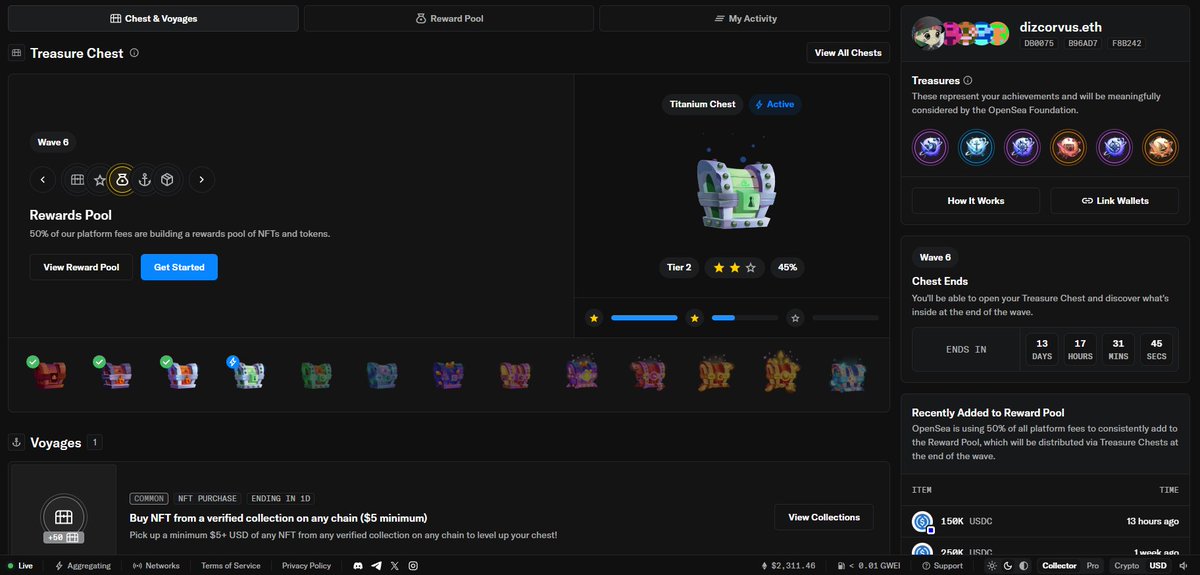Click the partially filled second progress bar
The image size is (1200, 575).
click(745, 318)
